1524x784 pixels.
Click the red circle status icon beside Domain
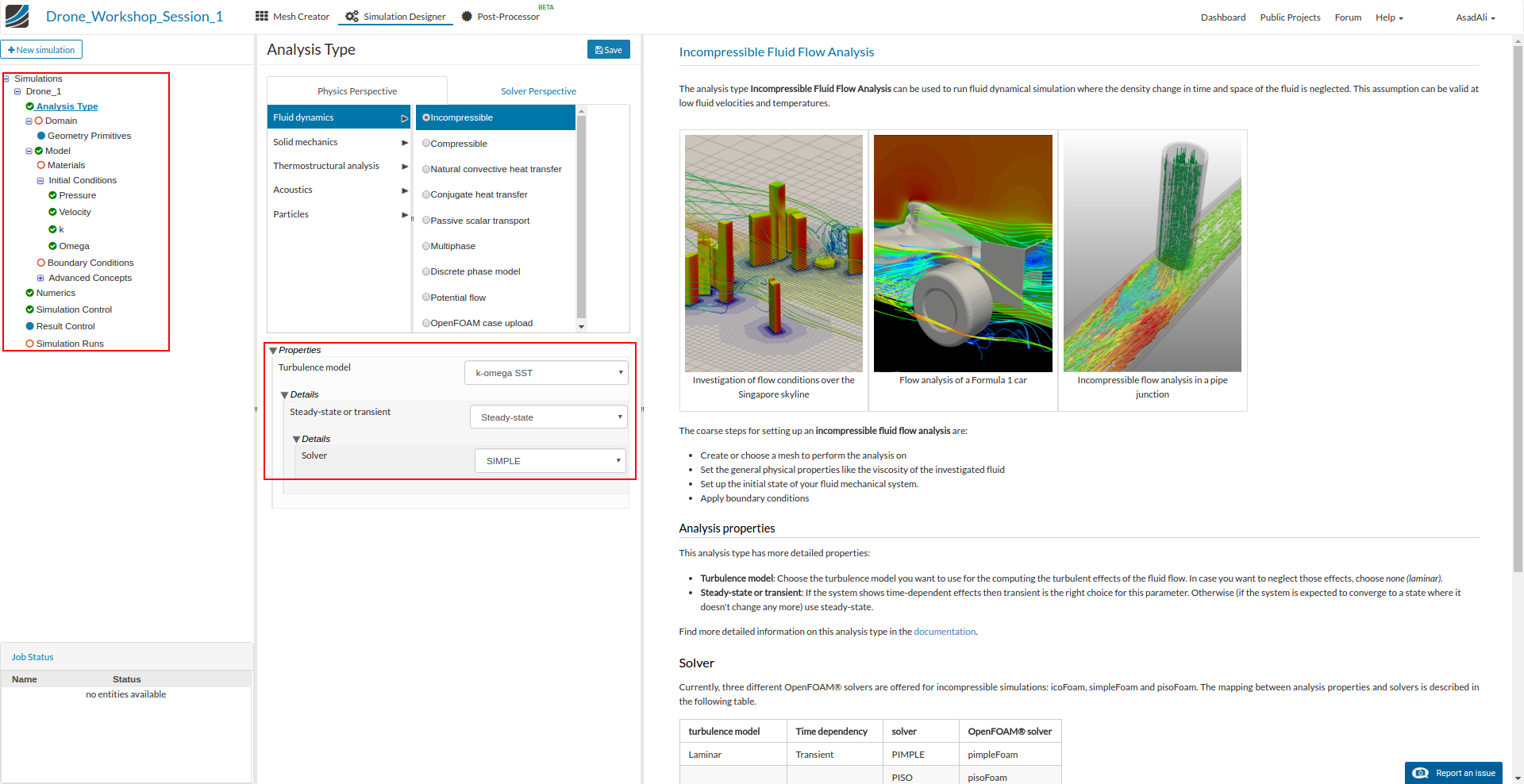tap(38, 121)
